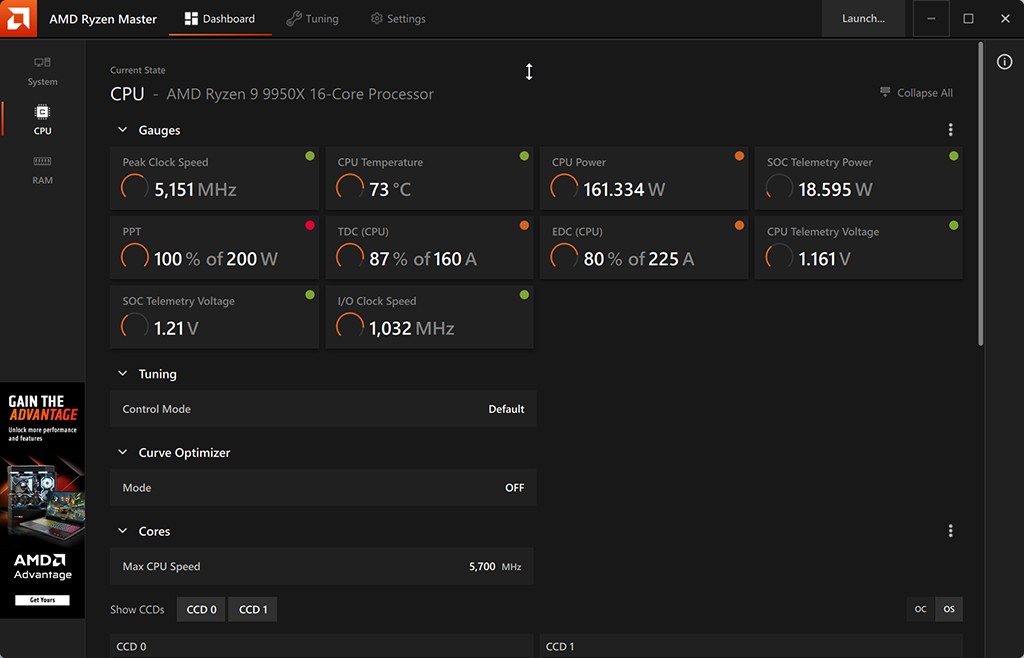This screenshot has width=1024, height=658.
Task: Collapse the Gauges section
Action: 122,130
